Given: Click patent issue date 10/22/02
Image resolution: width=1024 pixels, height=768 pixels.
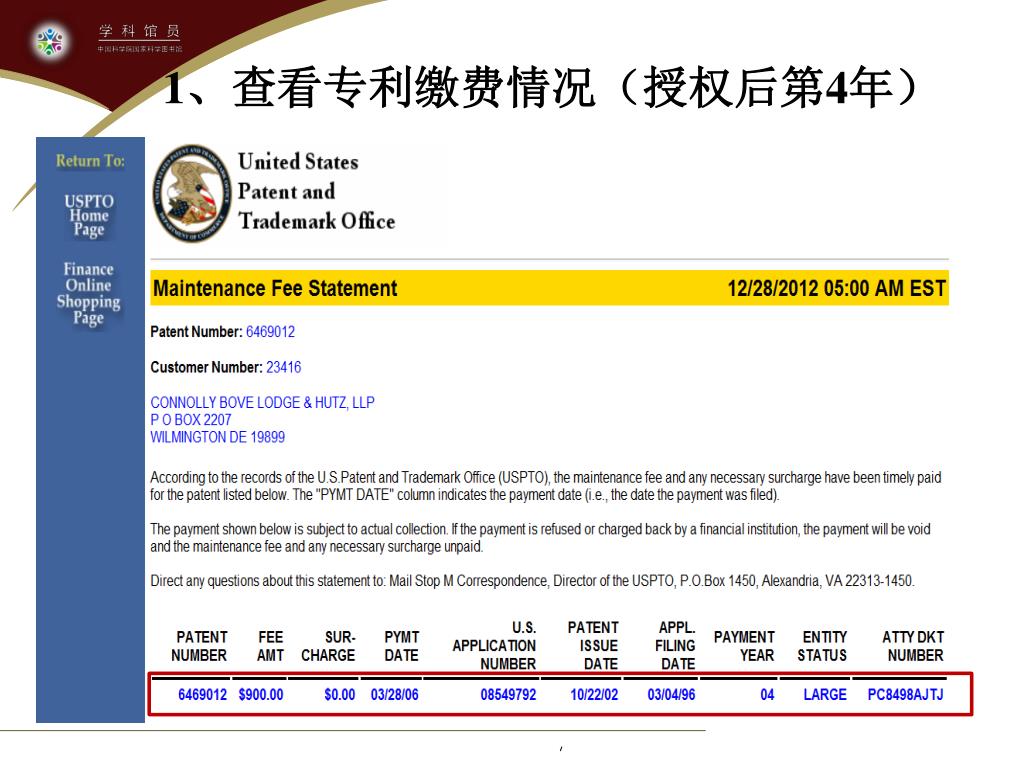Looking at the screenshot, I should click(x=594, y=695).
